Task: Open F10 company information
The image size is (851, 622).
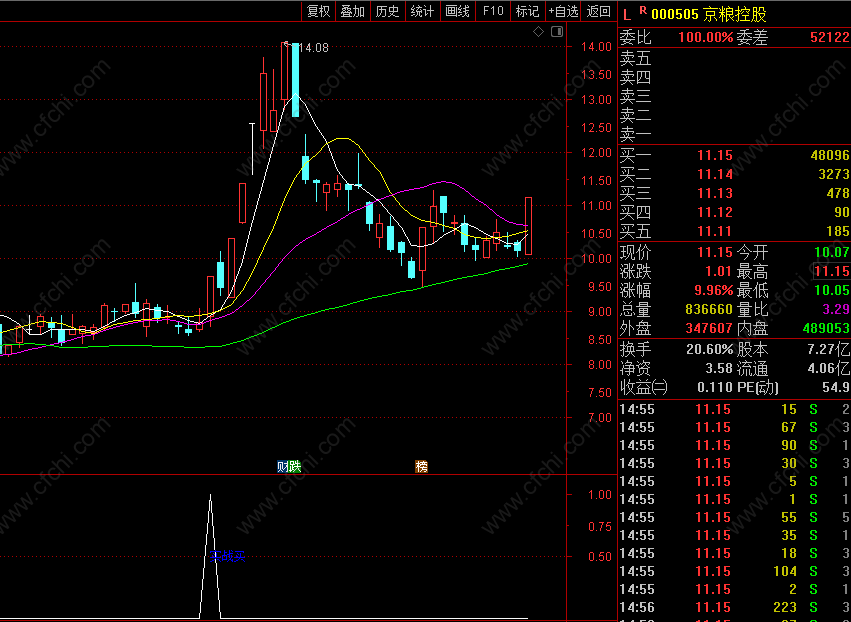Action: click(x=493, y=11)
